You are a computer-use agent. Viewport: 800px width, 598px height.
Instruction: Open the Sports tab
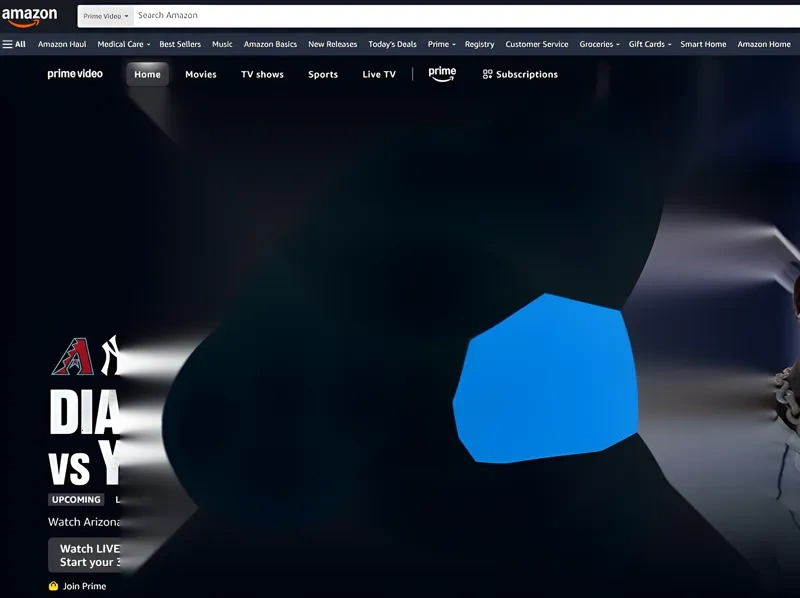coord(323,74)
